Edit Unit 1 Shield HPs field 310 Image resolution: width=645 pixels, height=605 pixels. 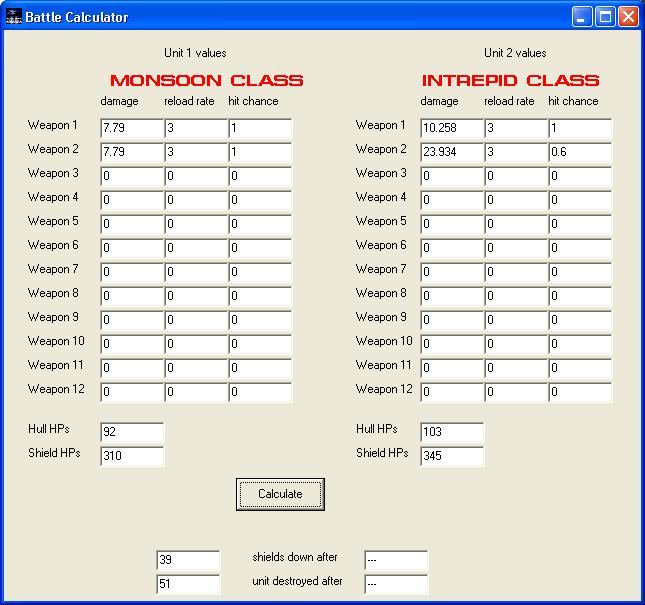pos(132,456)
